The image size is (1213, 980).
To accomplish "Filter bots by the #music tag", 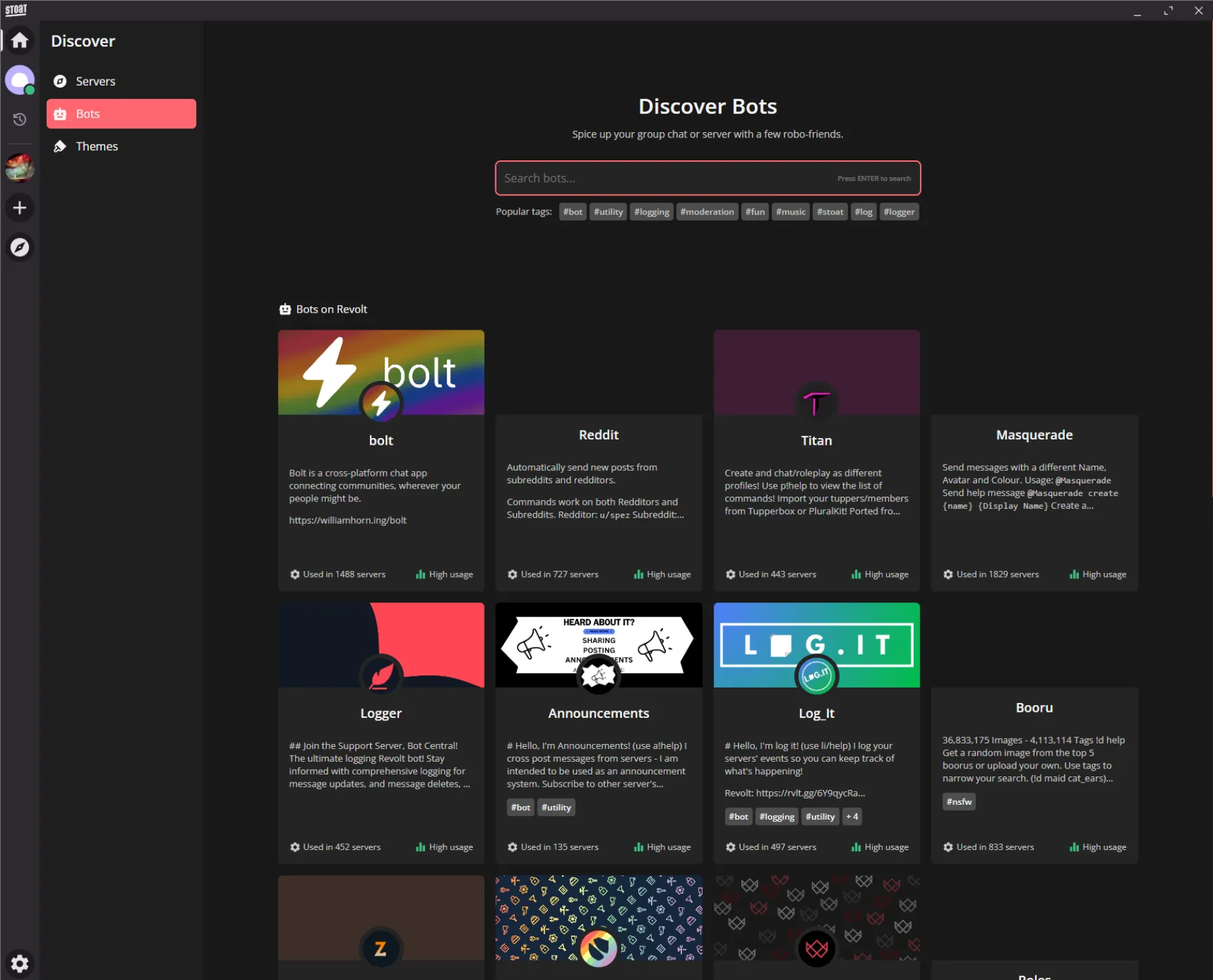I will click(790, 211).
